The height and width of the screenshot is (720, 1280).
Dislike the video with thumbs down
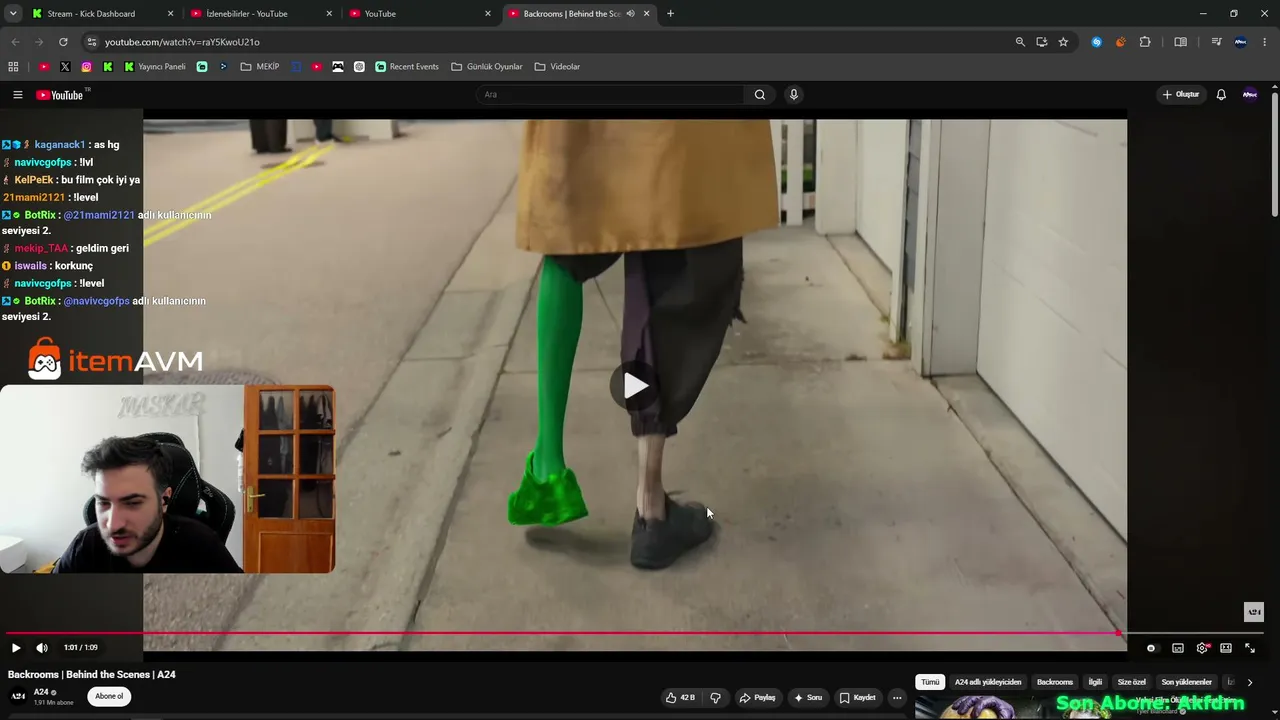point(715,697)
